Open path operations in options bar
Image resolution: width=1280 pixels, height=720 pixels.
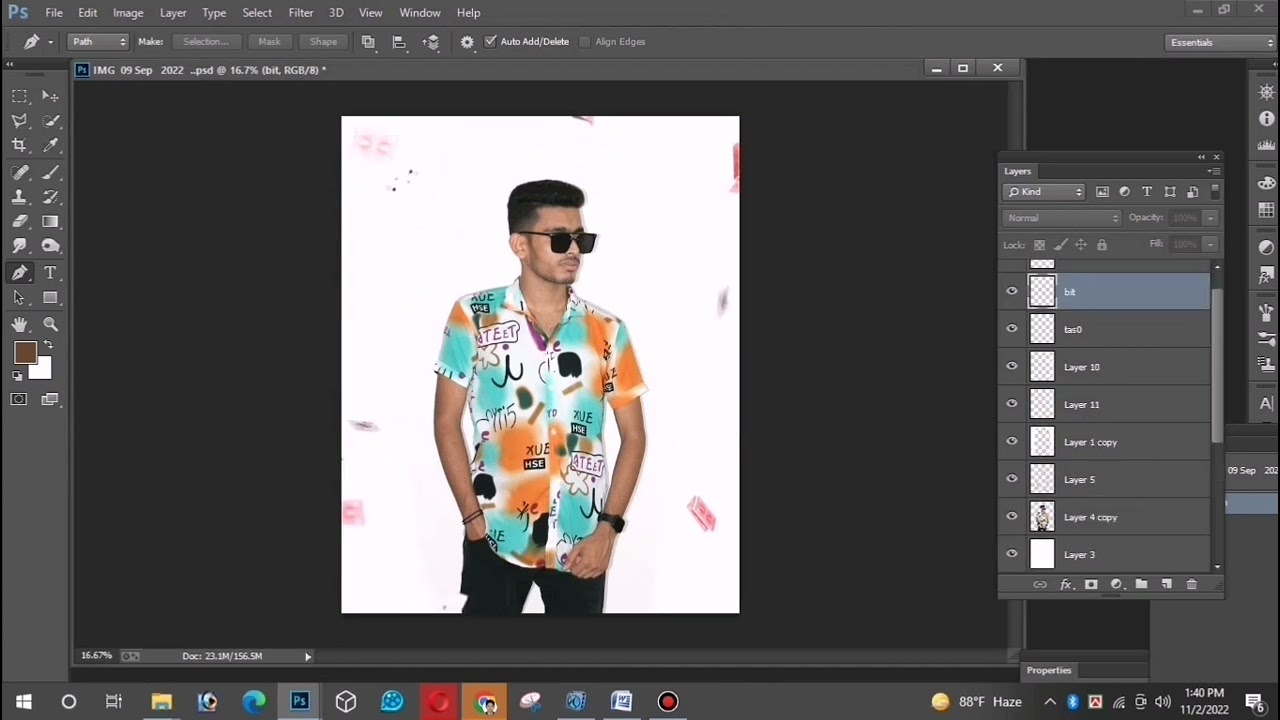368,42
